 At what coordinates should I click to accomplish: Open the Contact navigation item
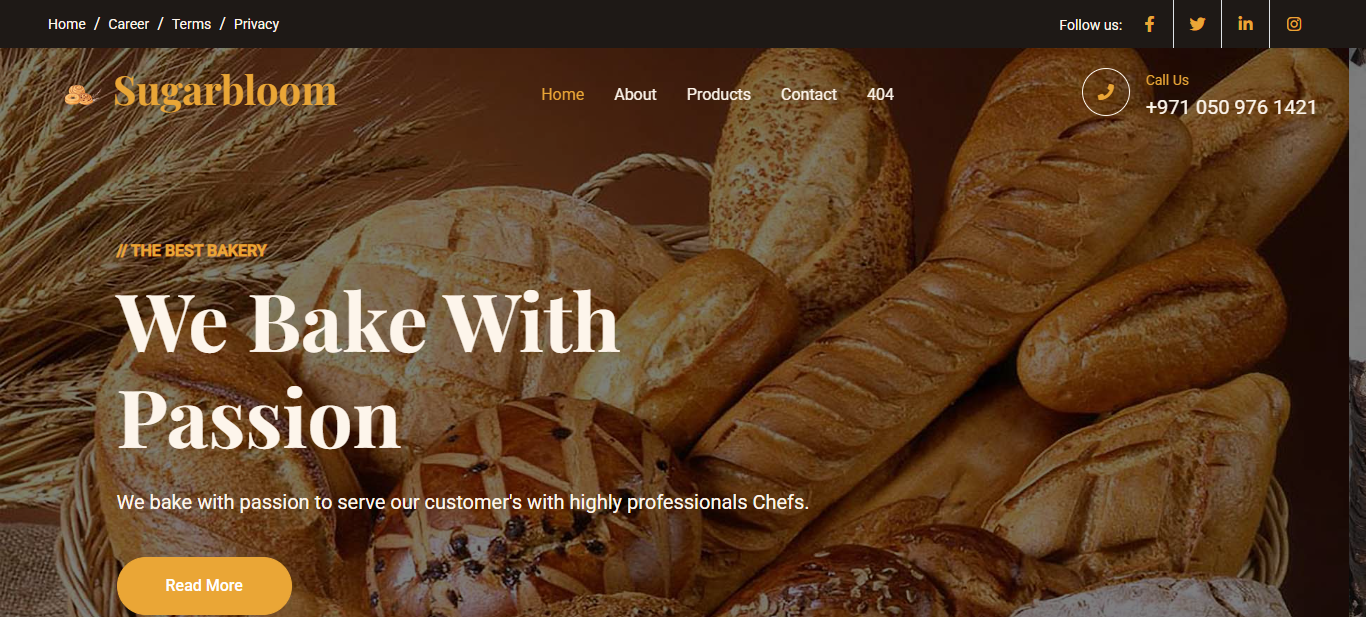pyautogui.click(x=808, y=94)
